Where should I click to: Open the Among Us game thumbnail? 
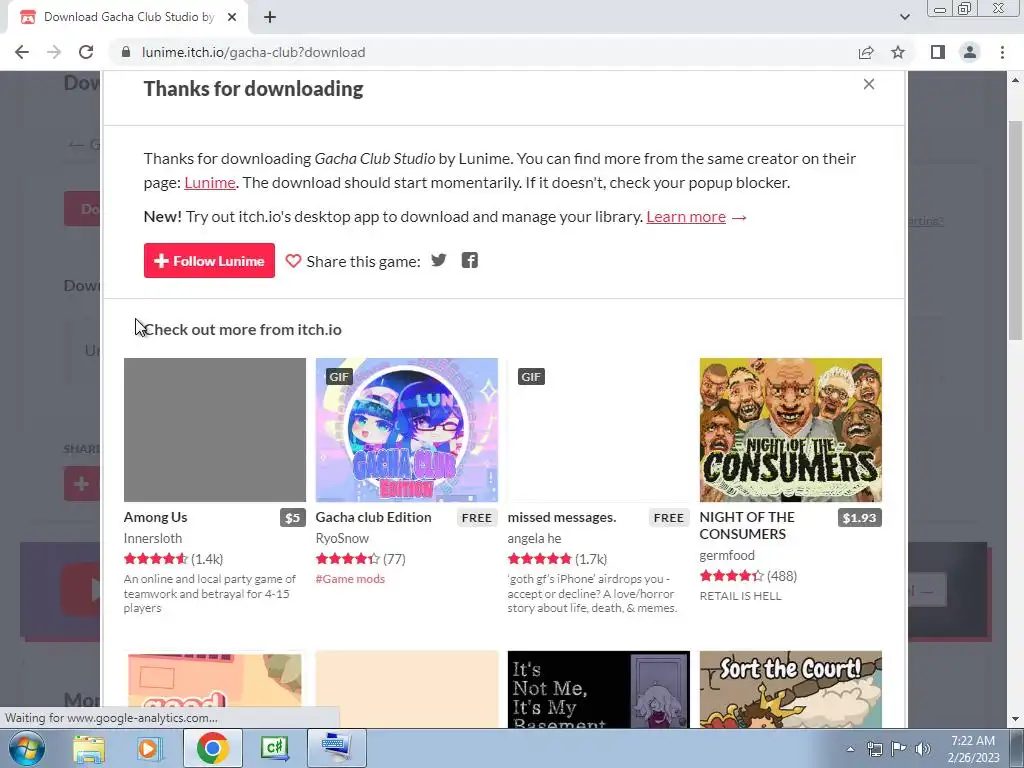coord(215,430)
